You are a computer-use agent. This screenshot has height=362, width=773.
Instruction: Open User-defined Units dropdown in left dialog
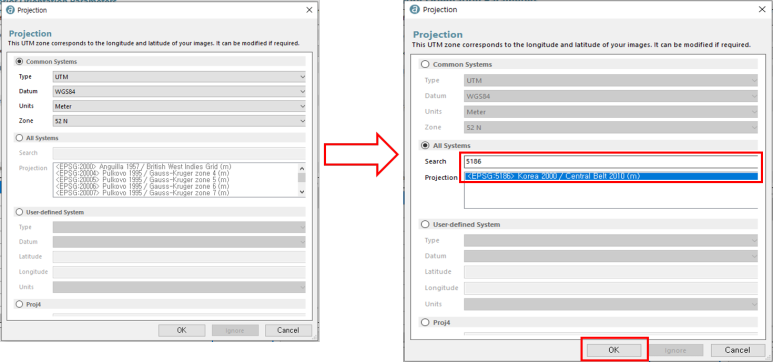tap(179, 287)
